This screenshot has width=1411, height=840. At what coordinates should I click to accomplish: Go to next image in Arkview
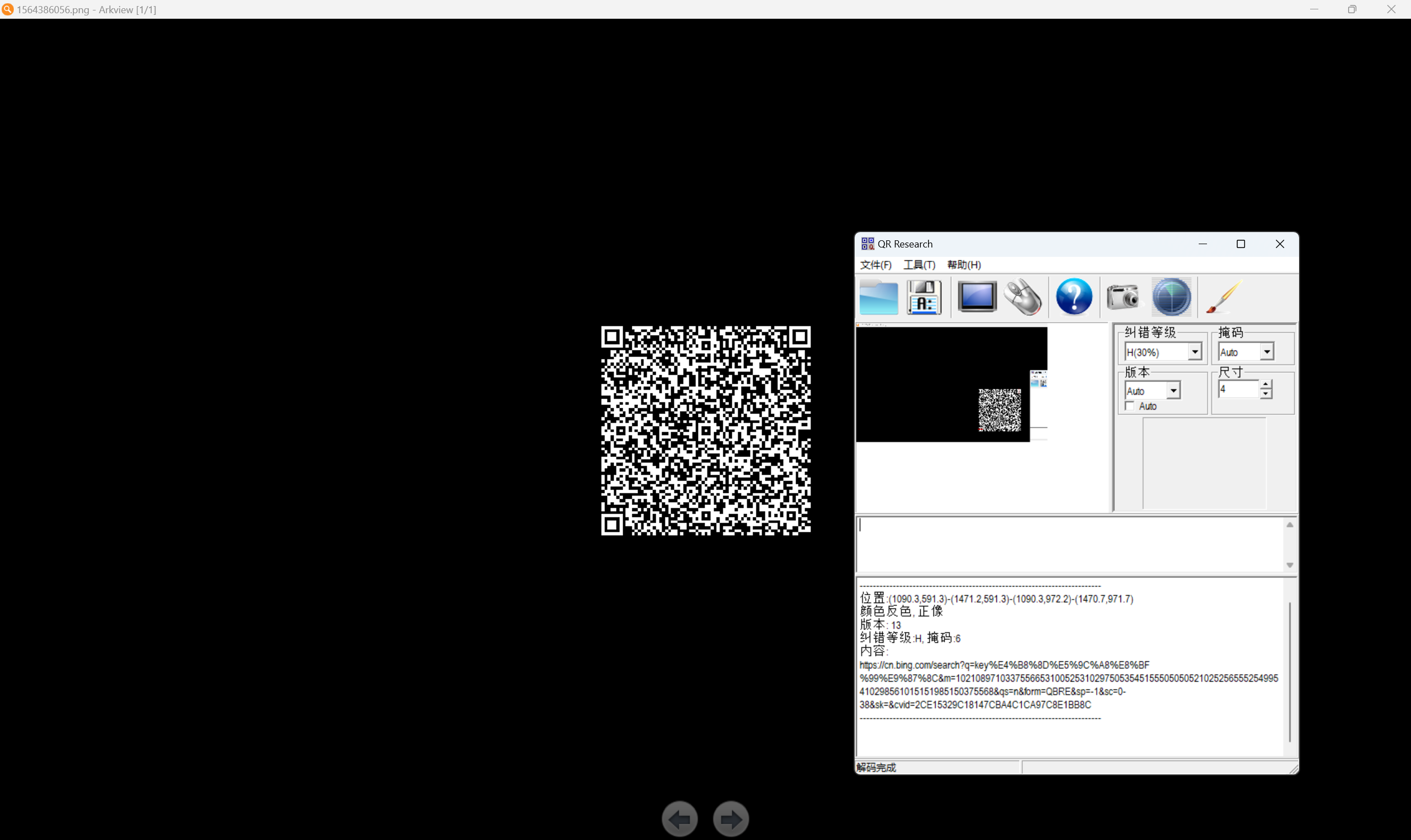click(x=731, y=819)
